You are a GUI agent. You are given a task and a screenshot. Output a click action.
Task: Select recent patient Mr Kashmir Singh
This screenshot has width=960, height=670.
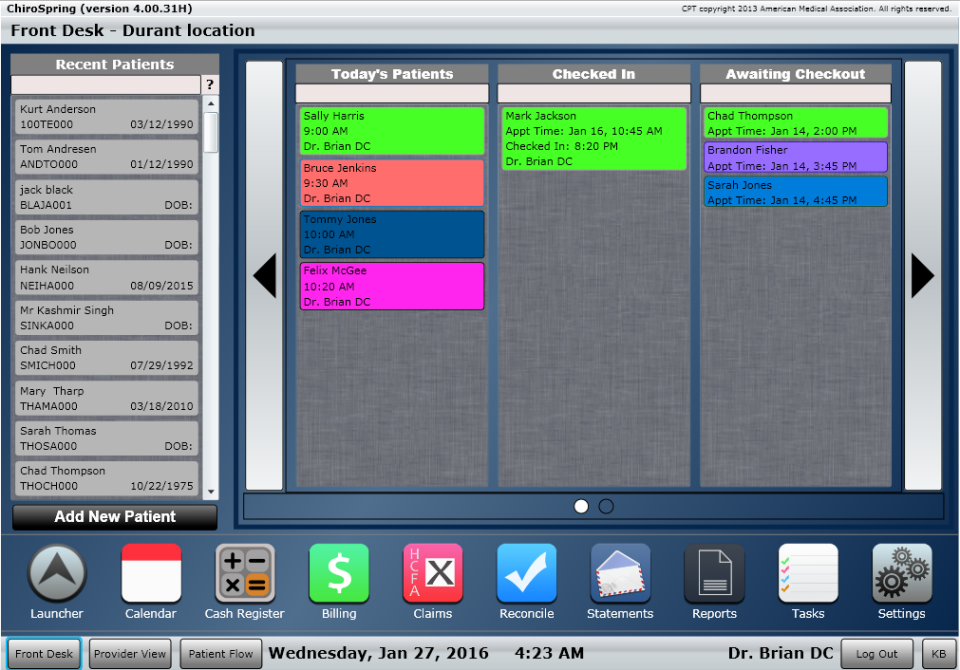107,317
